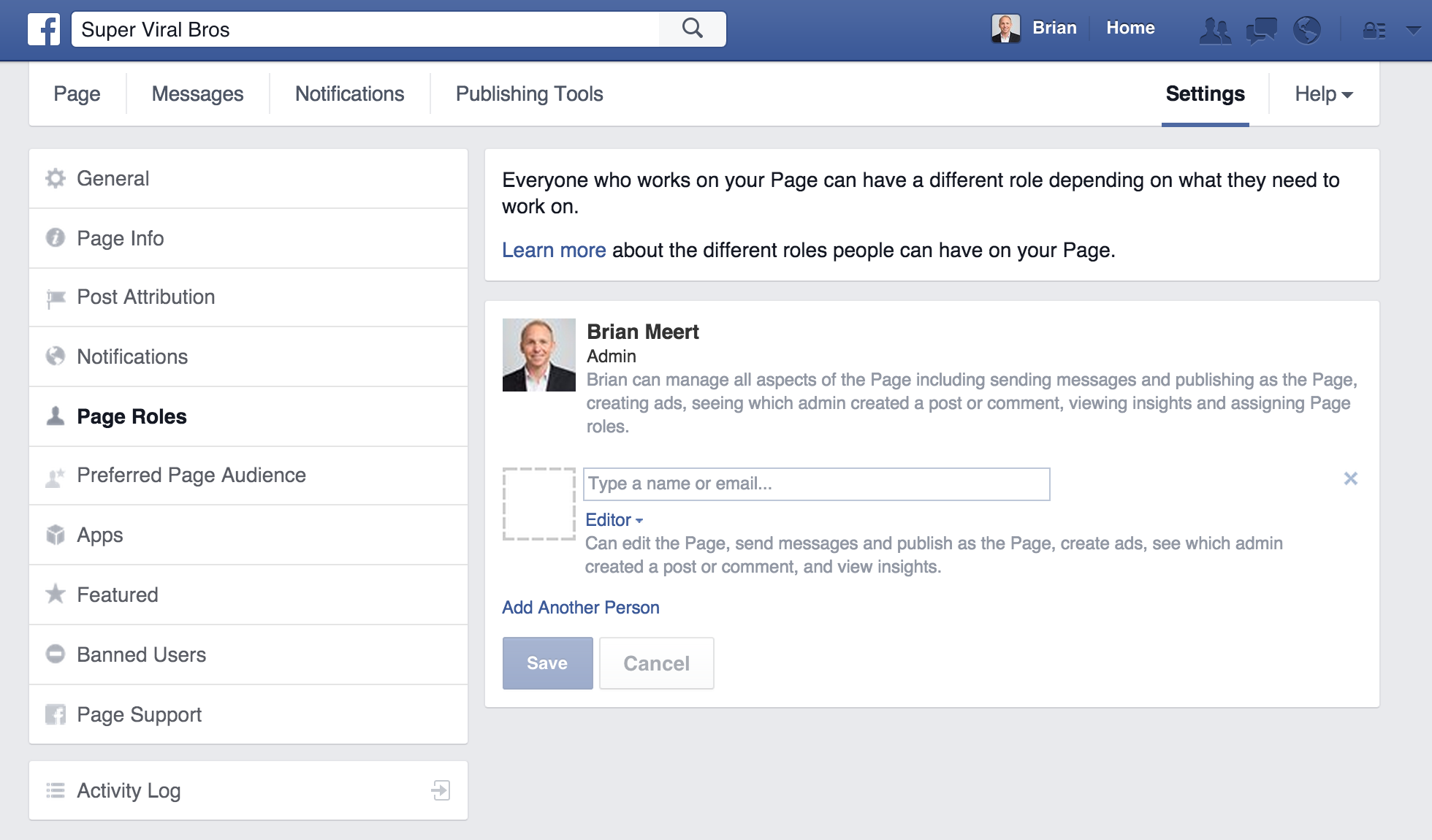The image size is (1432, 840).
Task: Click the Save button
Action: [x=547, y=663]
